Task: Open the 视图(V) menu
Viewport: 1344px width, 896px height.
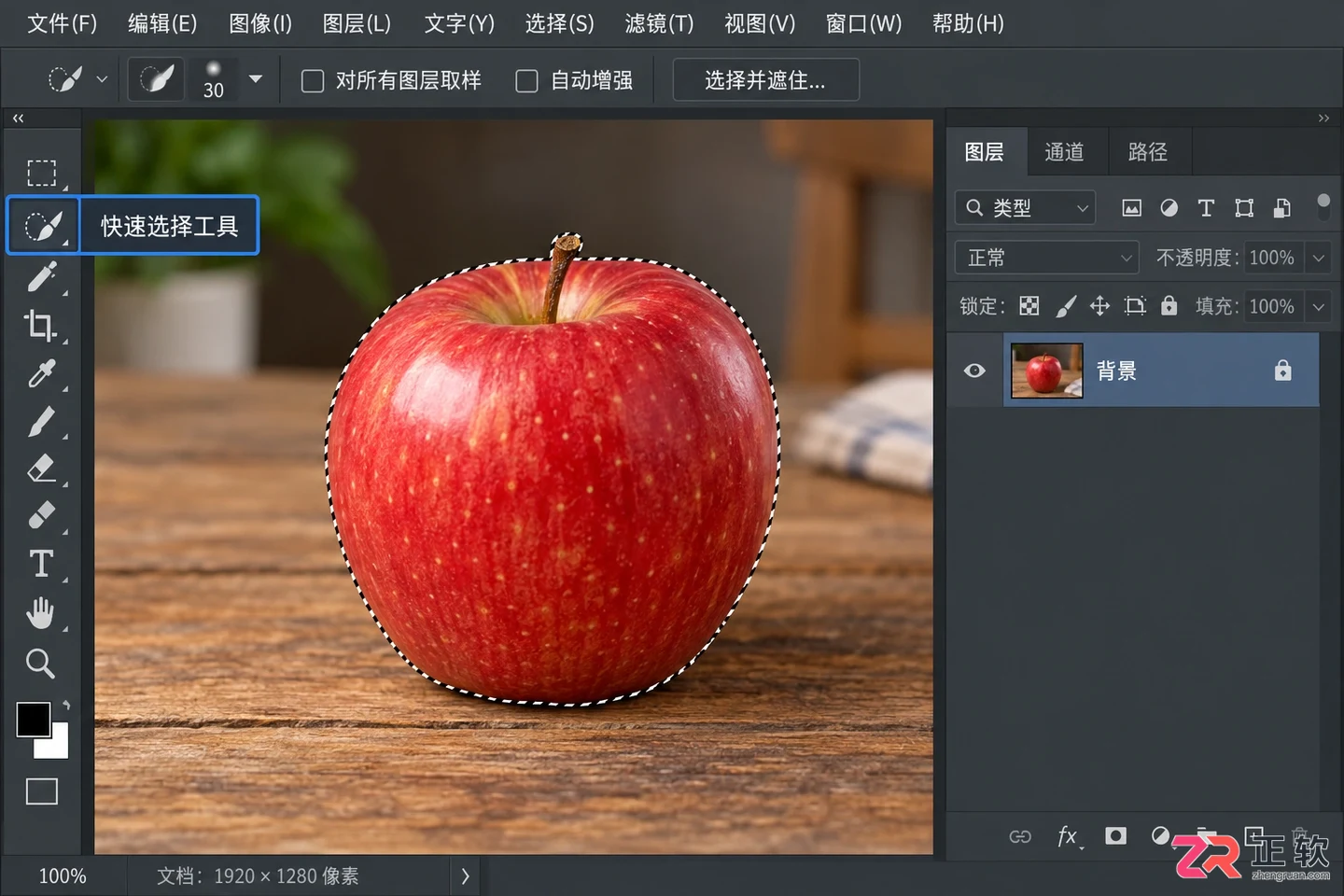Action: pos(760,23)
